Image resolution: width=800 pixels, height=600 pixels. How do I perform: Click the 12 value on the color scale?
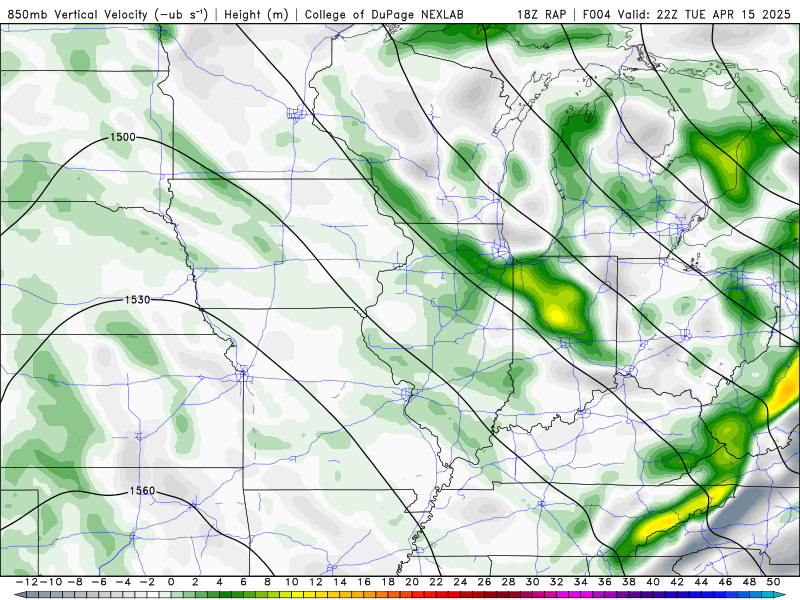tap(316, 582)
